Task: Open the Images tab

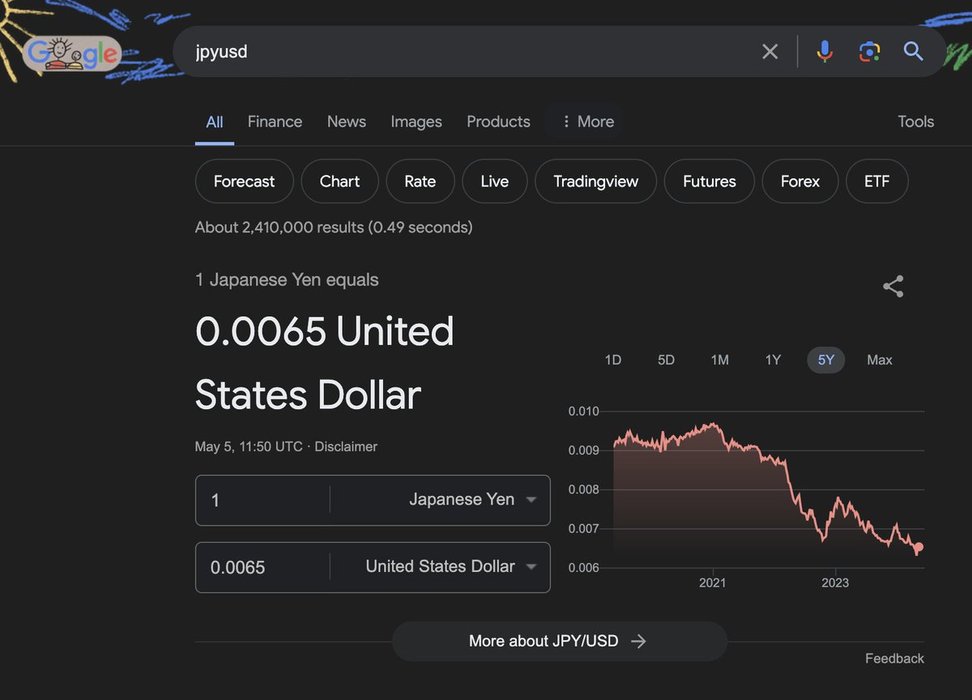Action: pos(416,122)
